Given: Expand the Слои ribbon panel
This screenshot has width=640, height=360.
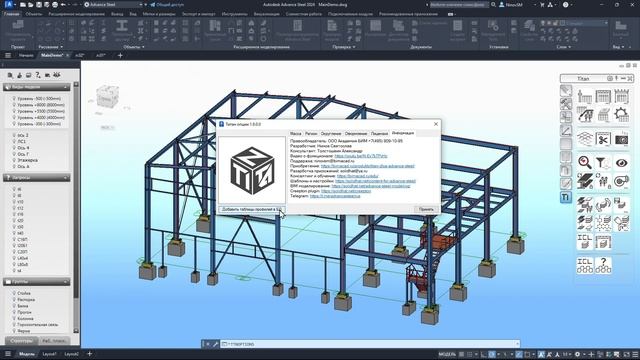Looking at the screenshot, I should (564, 47).
